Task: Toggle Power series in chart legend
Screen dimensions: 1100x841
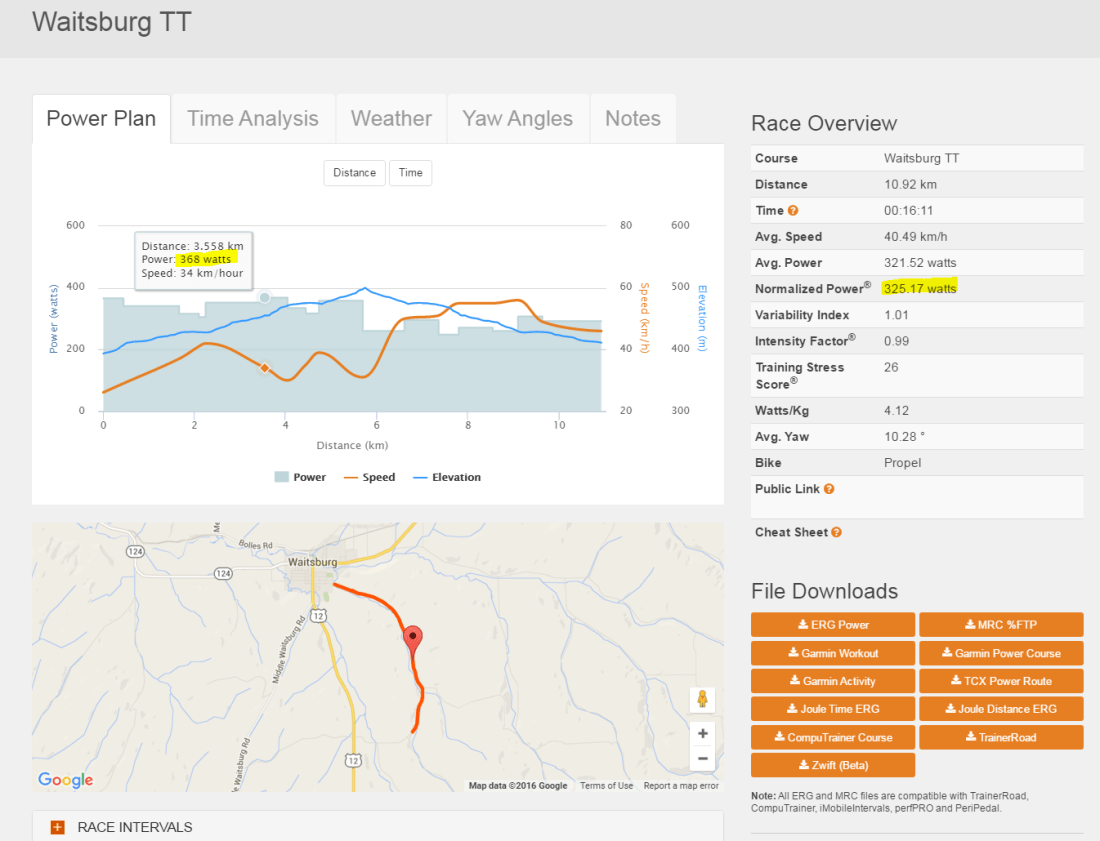Action: (300, 478)
